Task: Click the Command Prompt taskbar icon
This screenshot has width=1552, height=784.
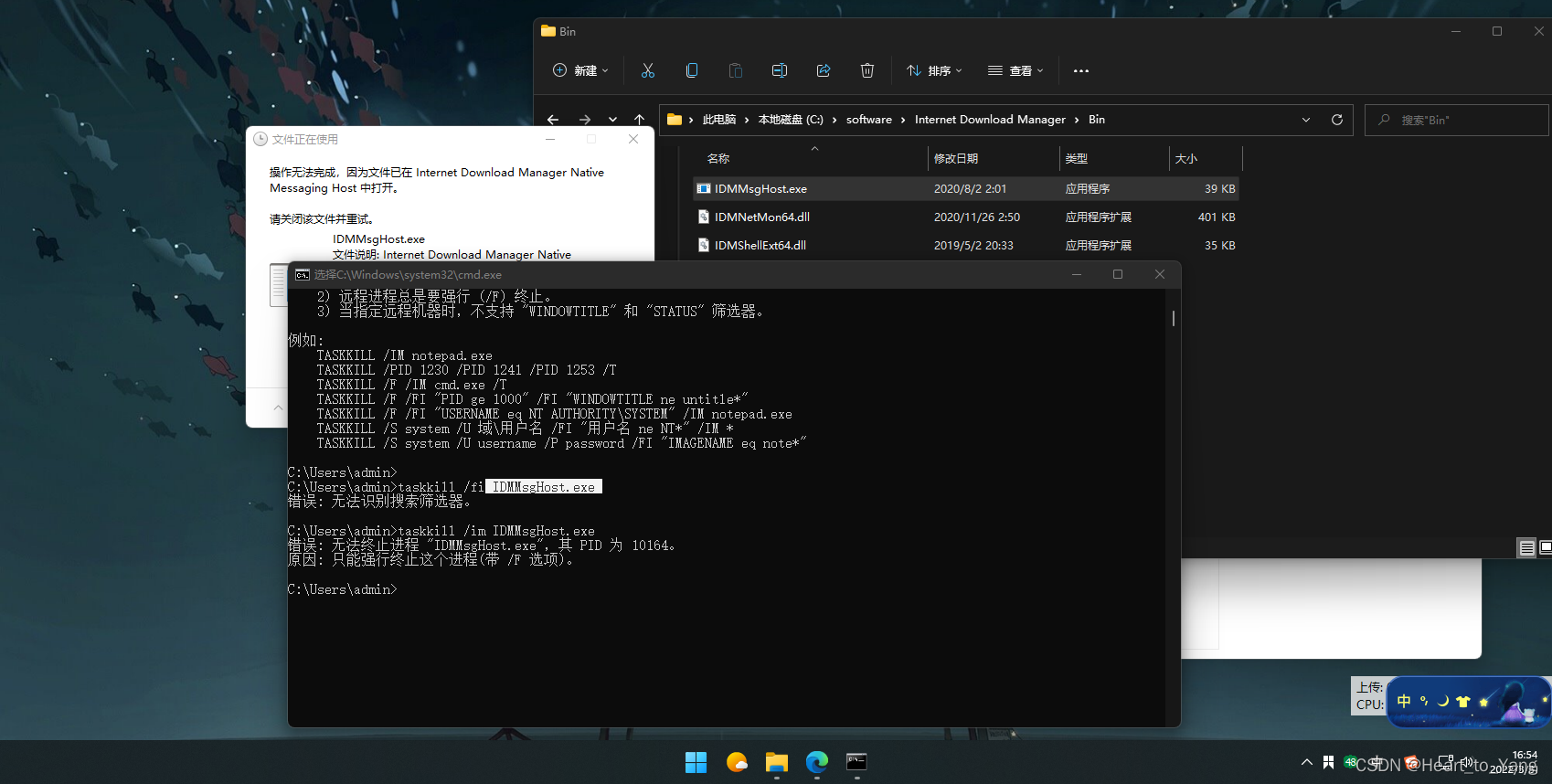Action: coord(856,762)
